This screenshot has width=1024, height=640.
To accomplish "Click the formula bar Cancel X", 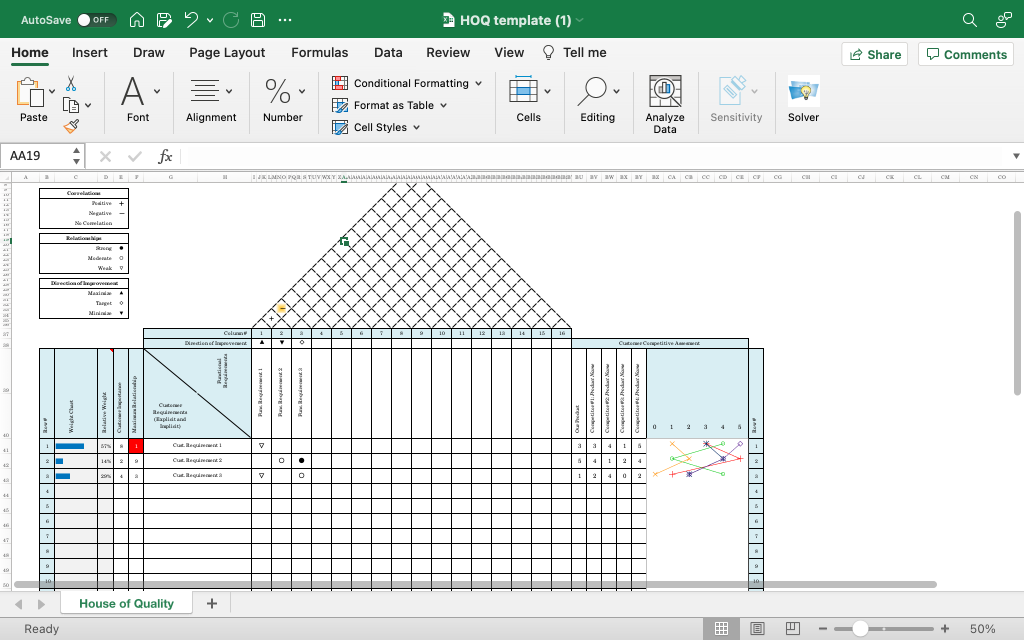I will pos(105,156).
